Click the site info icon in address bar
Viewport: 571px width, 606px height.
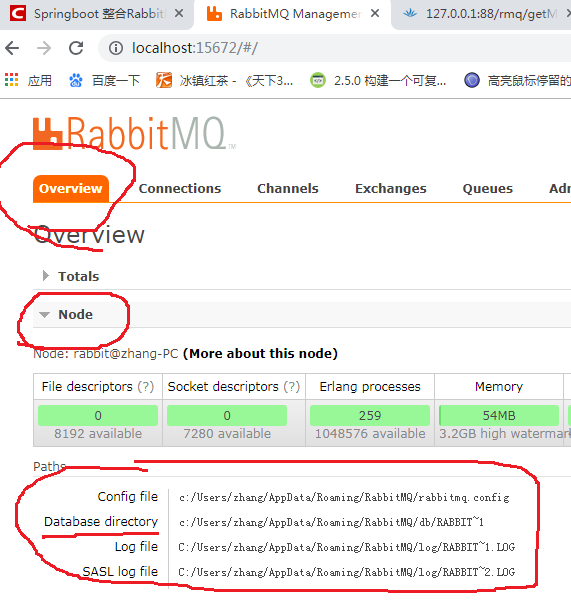116,48
